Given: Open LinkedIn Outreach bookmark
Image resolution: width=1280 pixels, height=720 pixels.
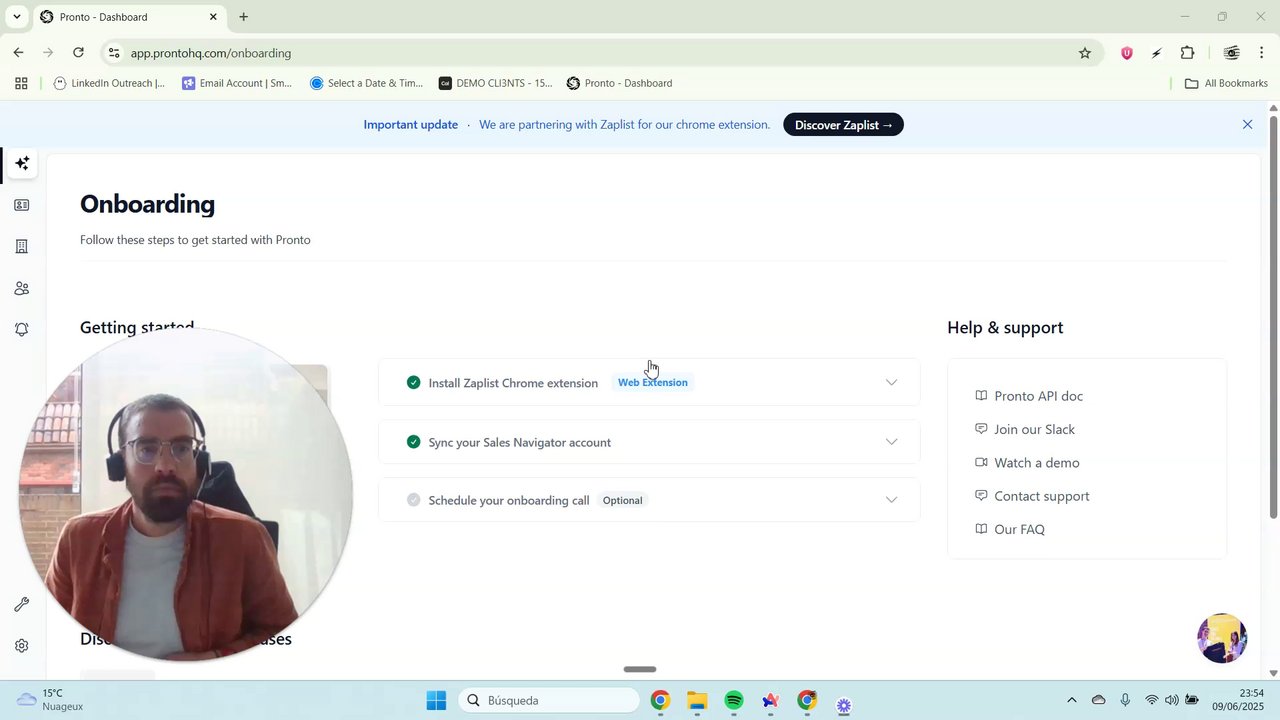Looking at the screenshot, I should pyautogui.click(x=109, y=83).
